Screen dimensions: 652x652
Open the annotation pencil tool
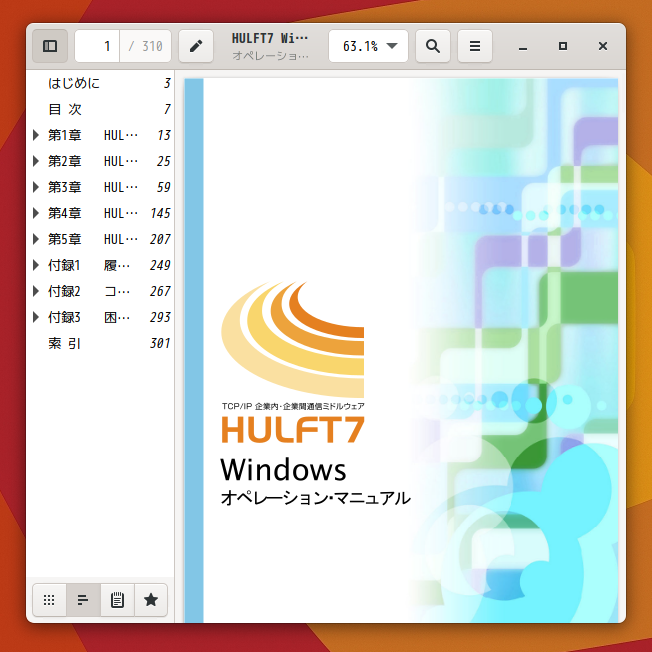point(196,46)
